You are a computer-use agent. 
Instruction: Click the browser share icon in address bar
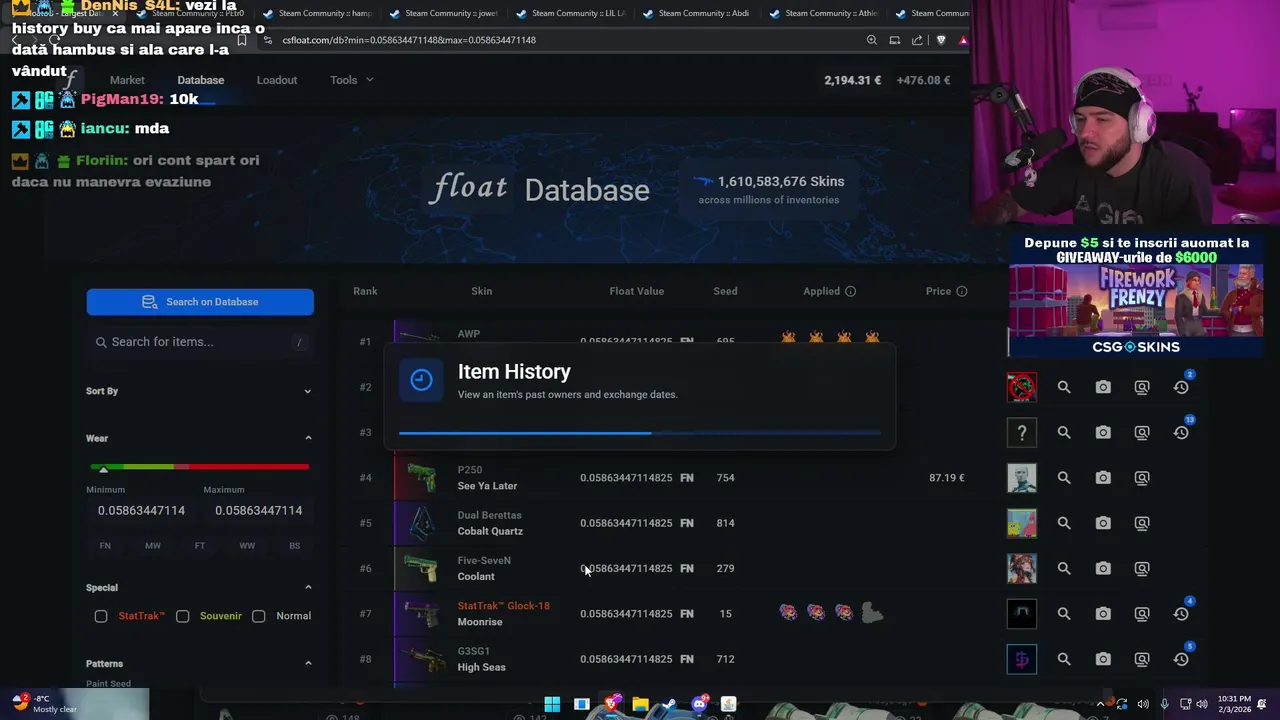coord(917,40)
